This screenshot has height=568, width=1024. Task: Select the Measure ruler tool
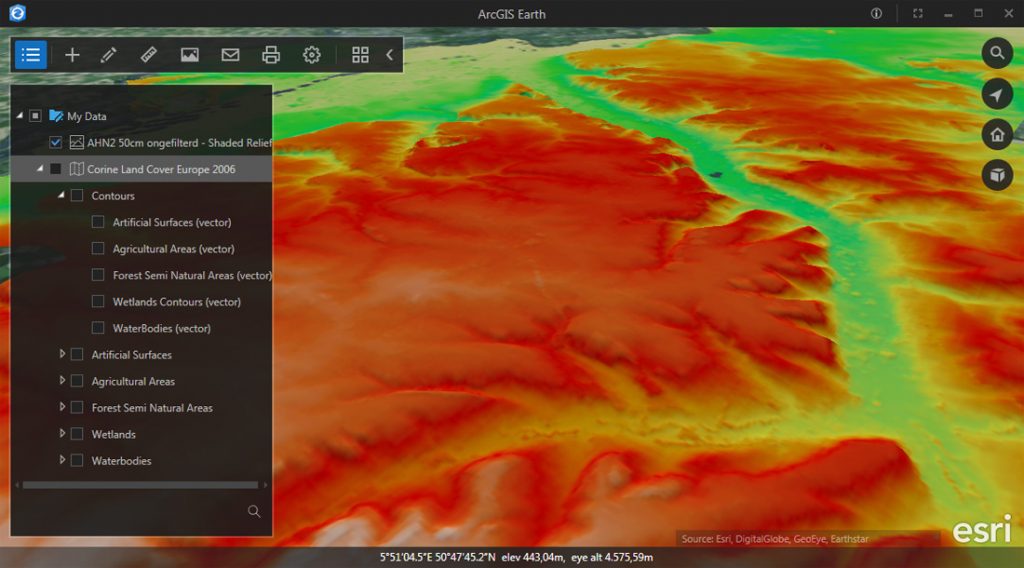pyautogui.click(x=149, y=55)
